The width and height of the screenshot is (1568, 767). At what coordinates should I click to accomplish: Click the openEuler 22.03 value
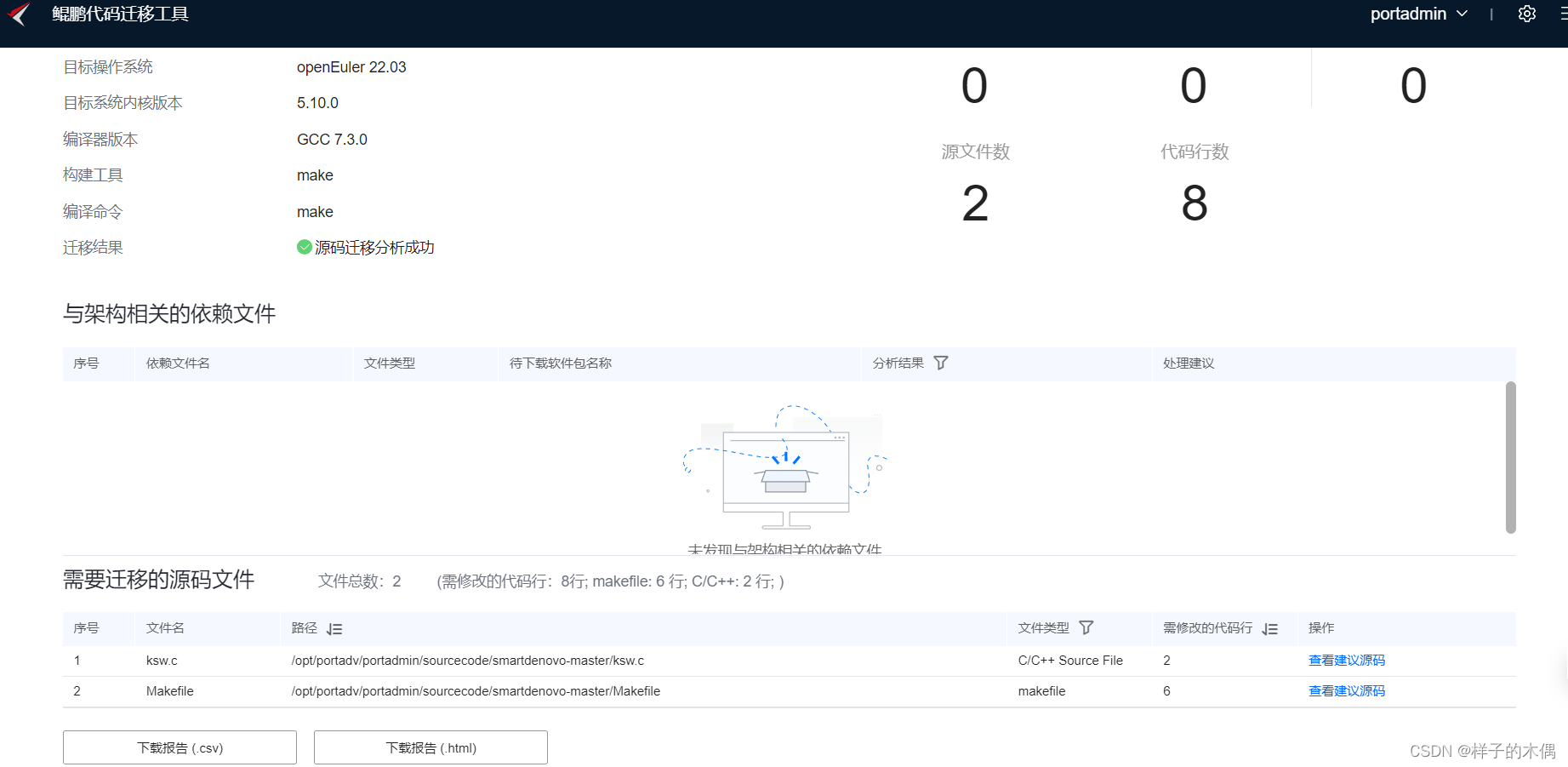pyautogui.click(x=351, y=67)
